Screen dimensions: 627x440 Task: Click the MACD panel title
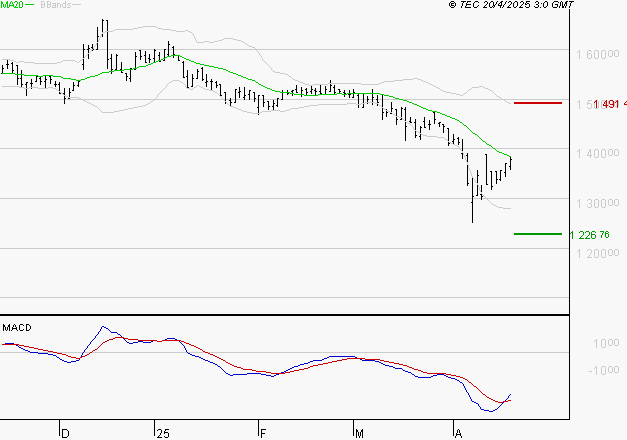[x=17, y=327]
